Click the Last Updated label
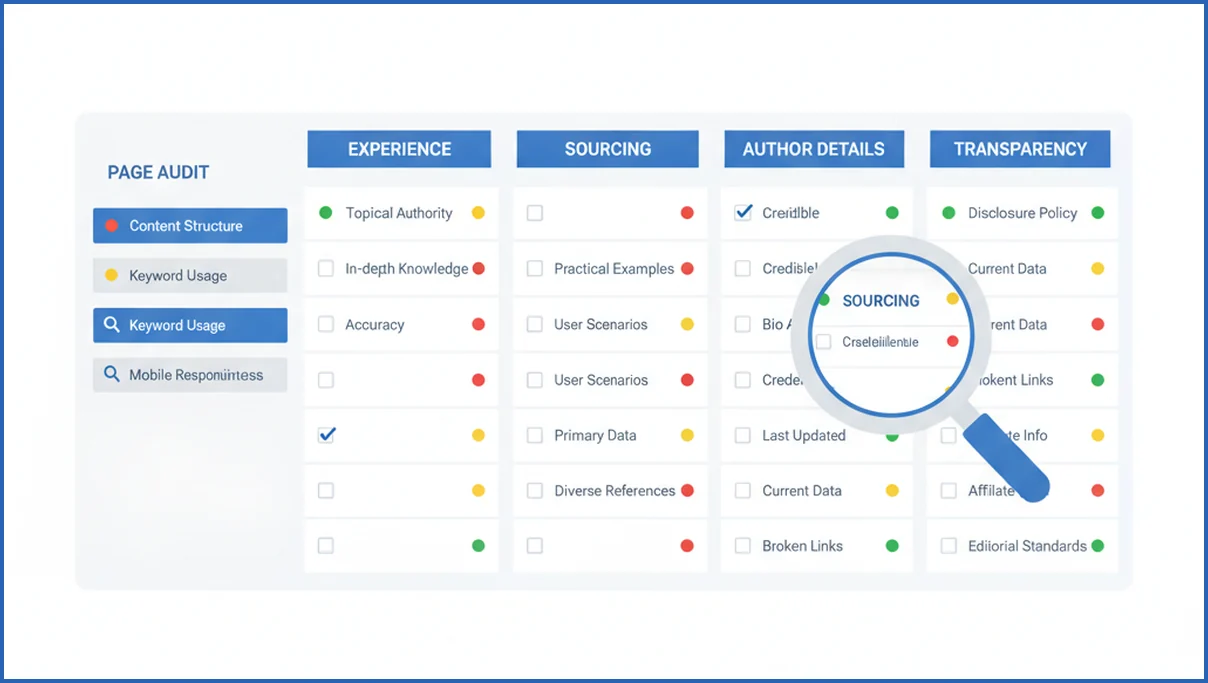 pyautogui.click(x=804, y=435)
